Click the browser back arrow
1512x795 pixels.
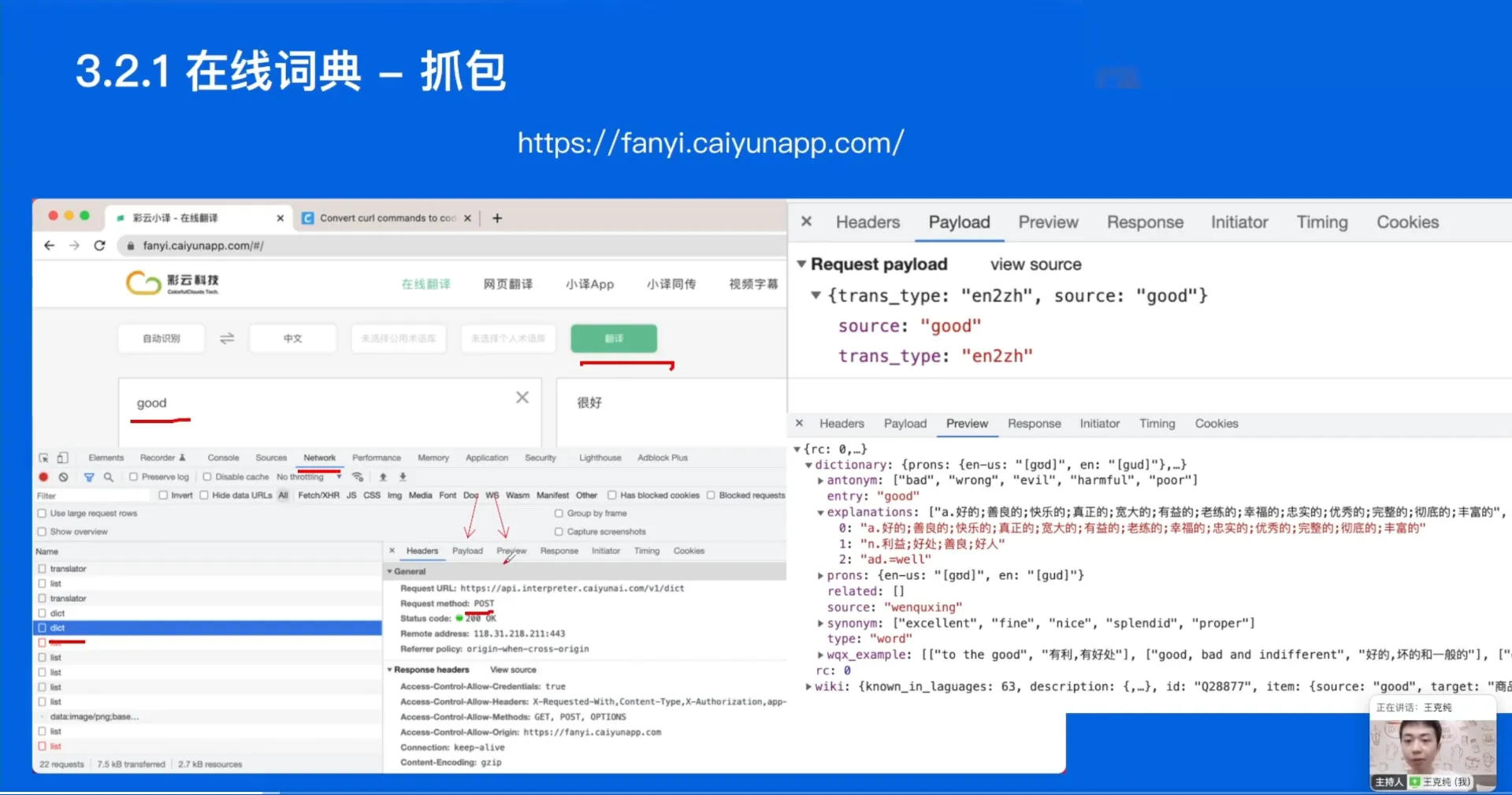click(x=50, y=246)
